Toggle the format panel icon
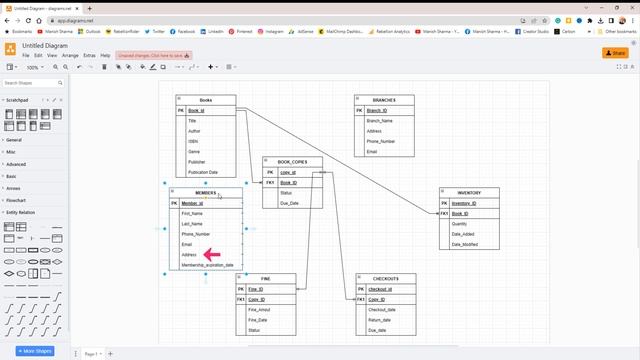 tap(626, 67)
